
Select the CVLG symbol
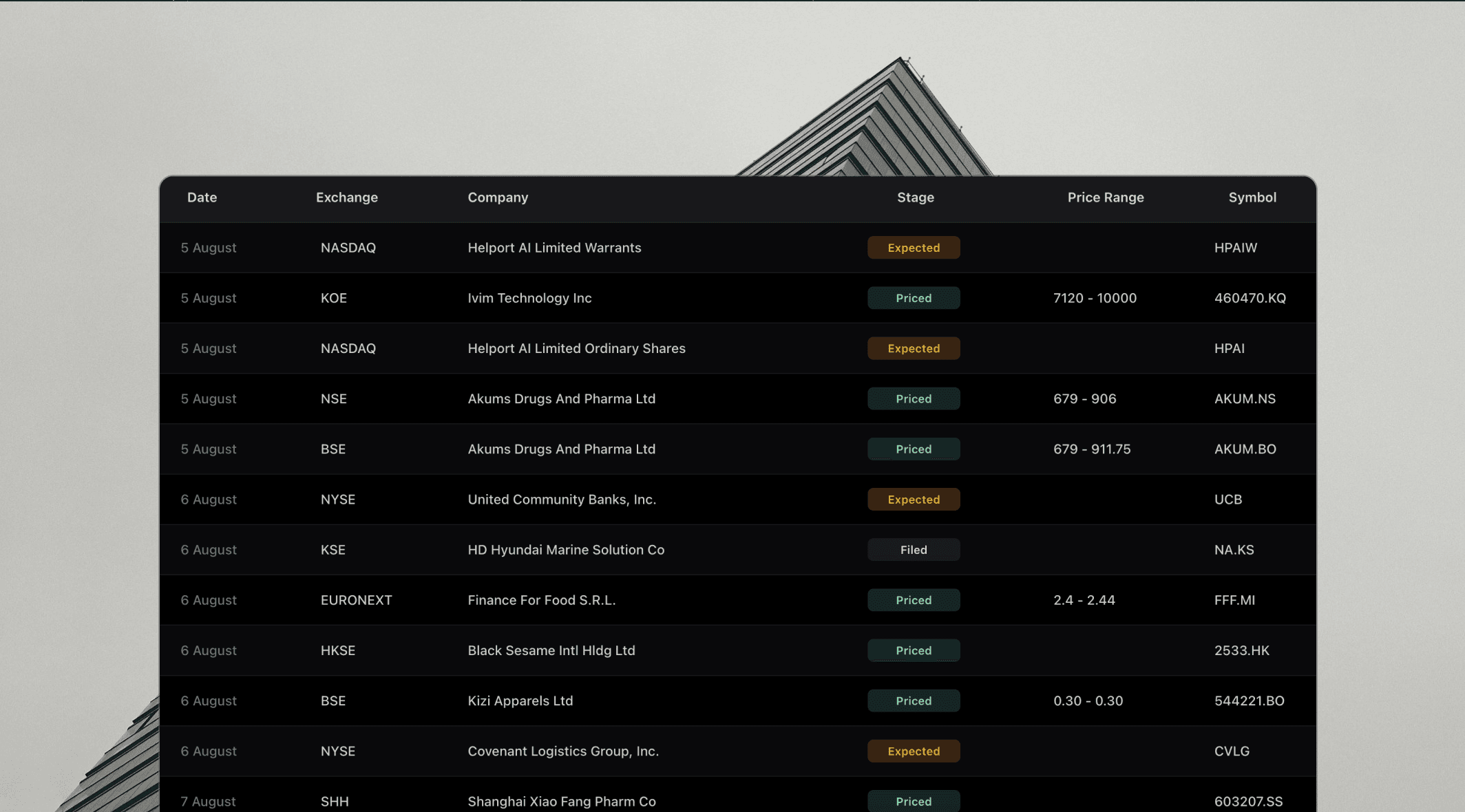pyautogui.click(x=1231, y=751)
